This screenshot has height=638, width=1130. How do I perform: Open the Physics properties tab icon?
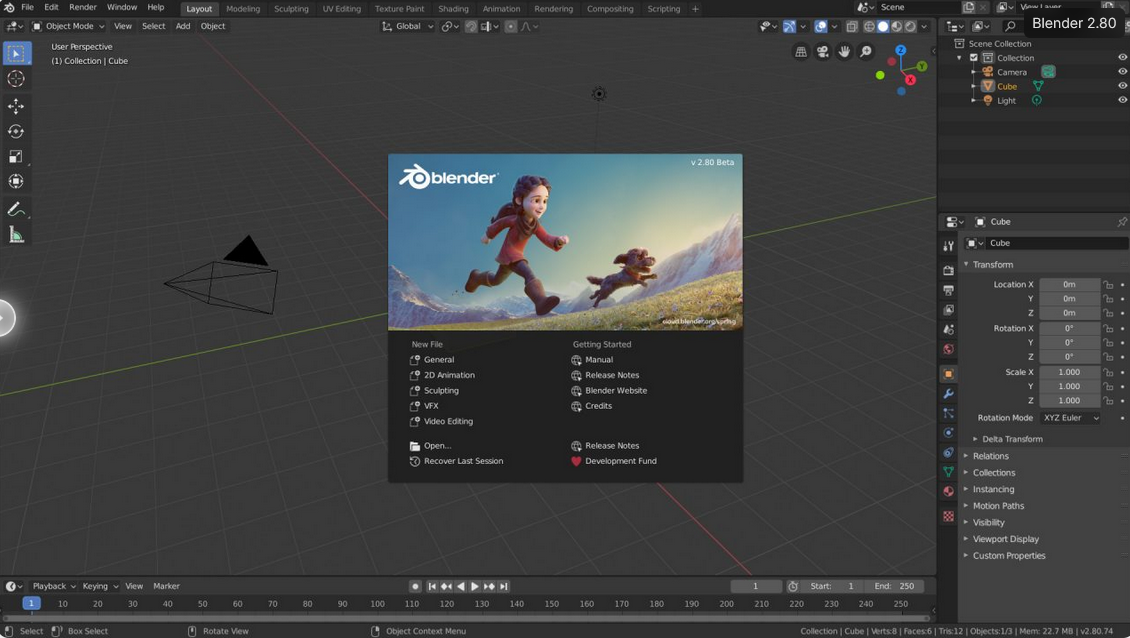point(948,433)
